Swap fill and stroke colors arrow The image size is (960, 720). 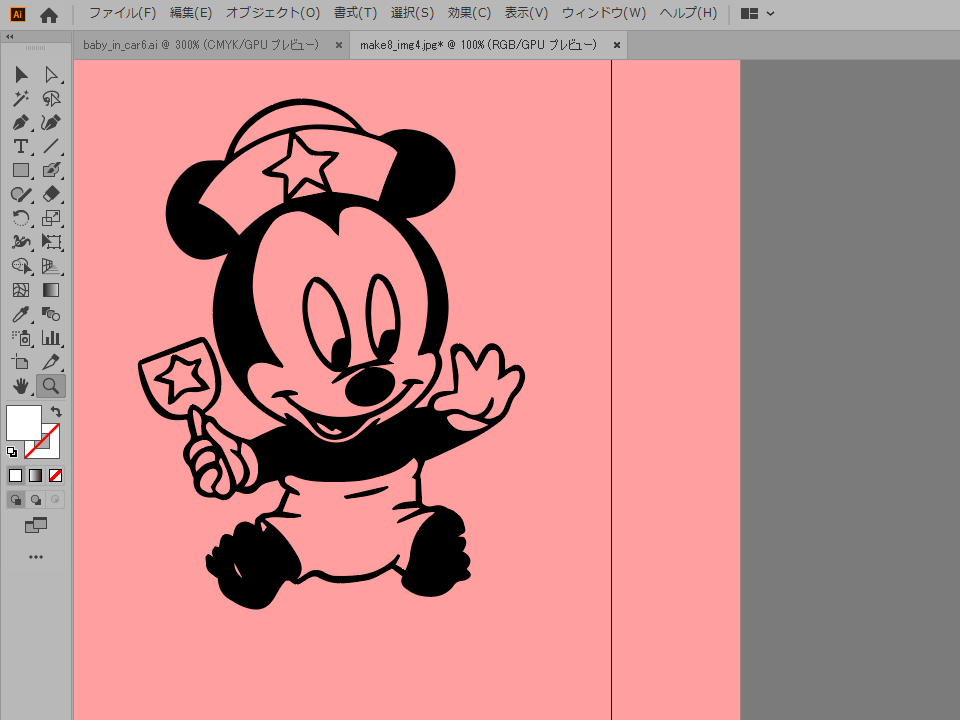click(x=56, y=411)
